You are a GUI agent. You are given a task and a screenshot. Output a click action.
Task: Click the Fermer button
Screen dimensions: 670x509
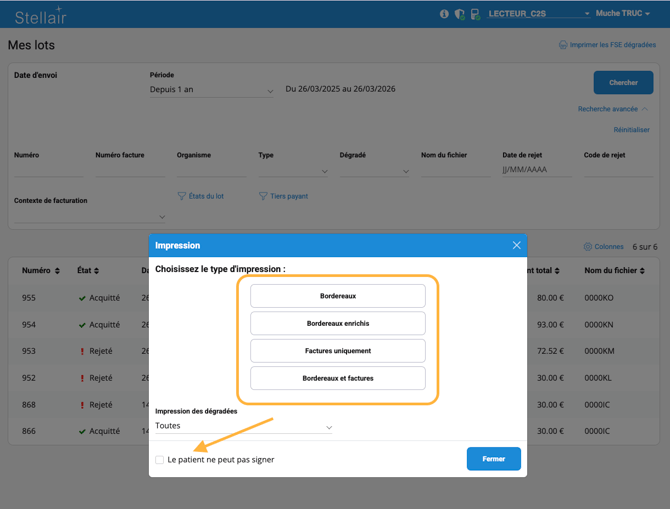(493, 459)
